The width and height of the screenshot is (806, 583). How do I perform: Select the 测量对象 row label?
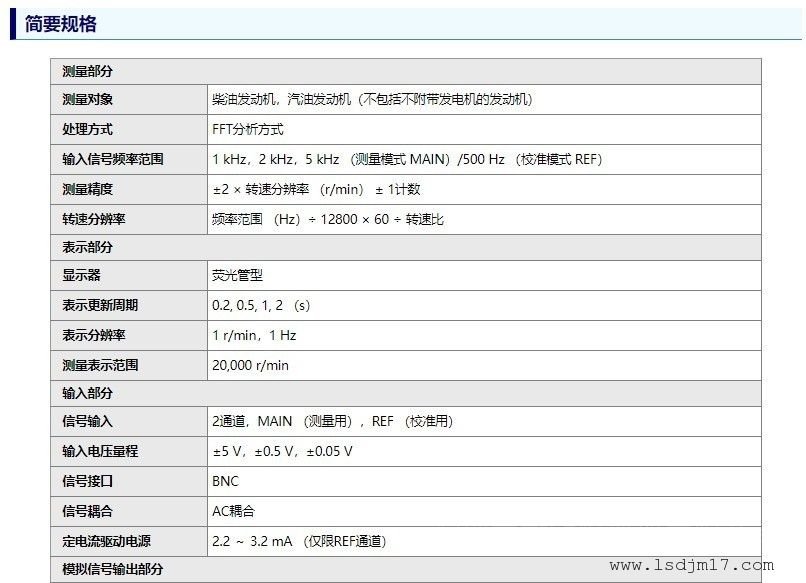point(87,99)
